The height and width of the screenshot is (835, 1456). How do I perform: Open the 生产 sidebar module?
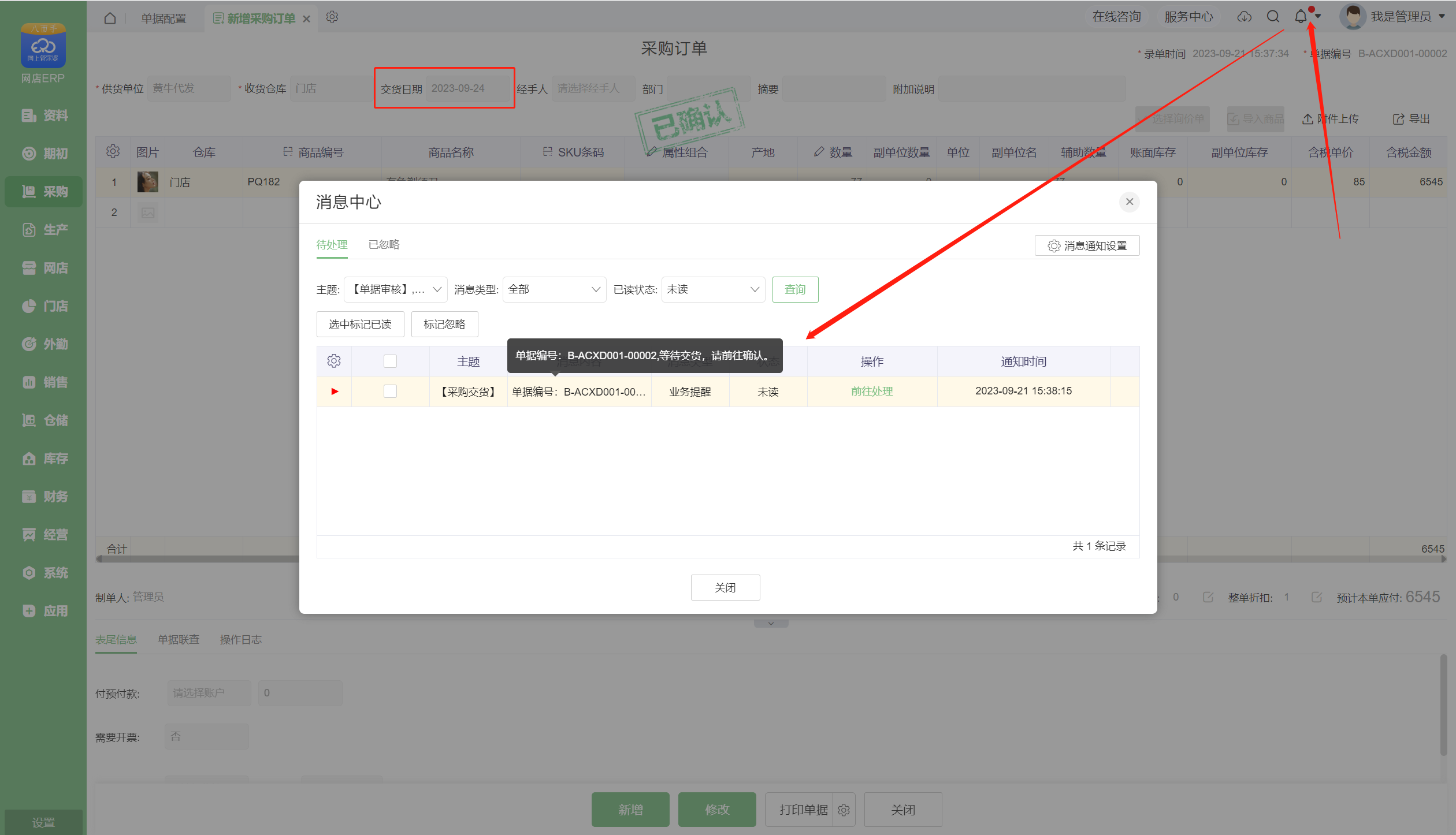click(x=44, y=230)
